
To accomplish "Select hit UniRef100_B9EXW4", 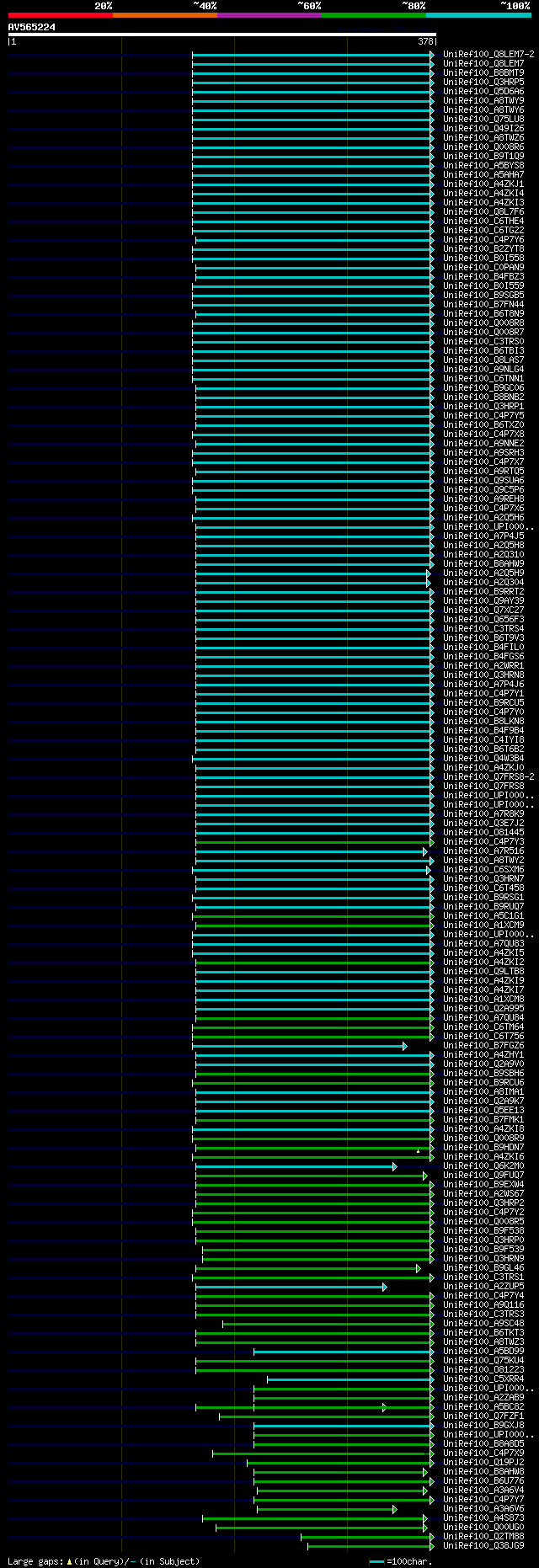I will pos(483,1184).
